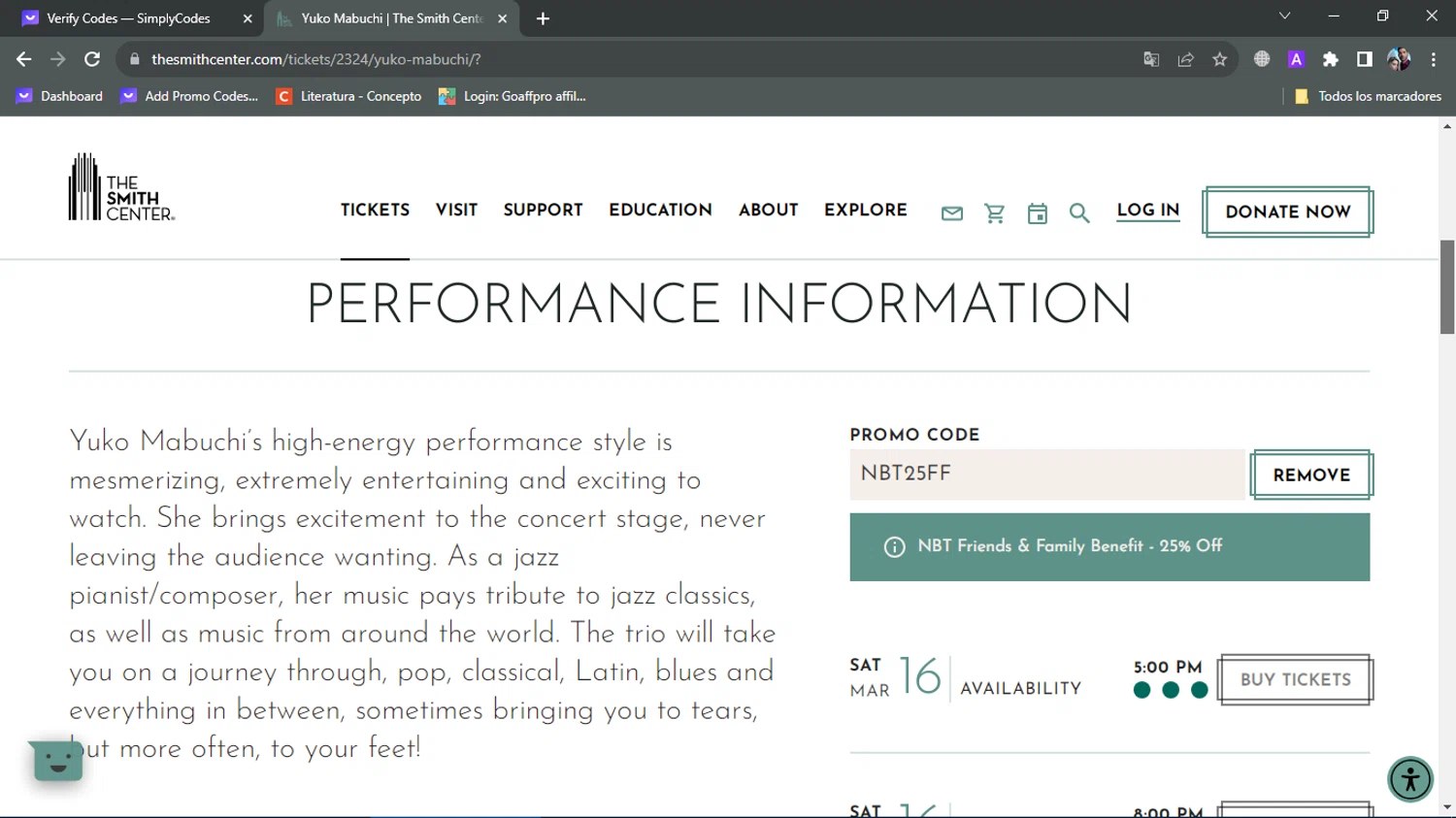Open Add Promo Codes bookmark
The width and height of the screenshot is (1456, 818).
pyautogui.click(x=189, y=96)
